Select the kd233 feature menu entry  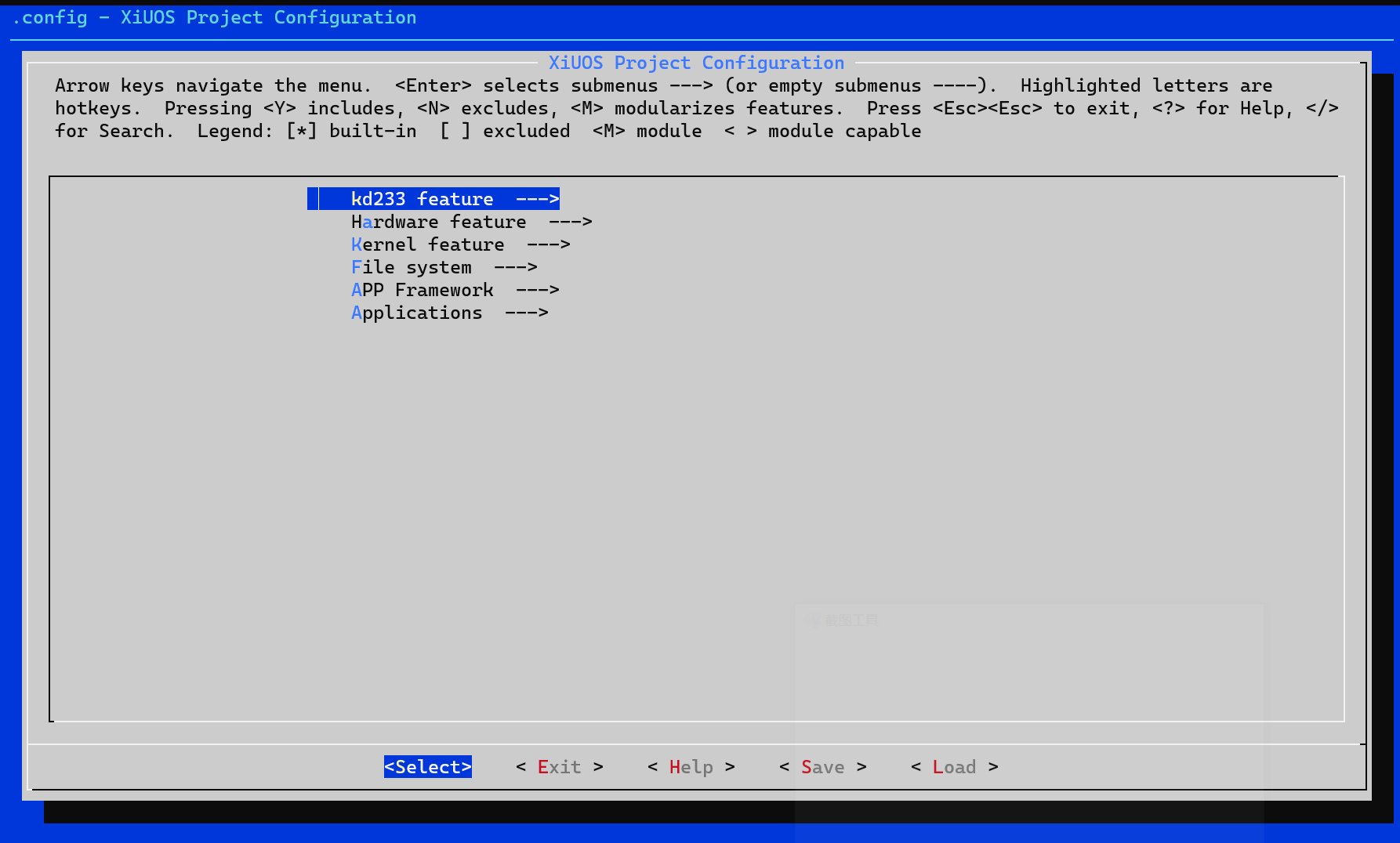click(x=422, y=199)
